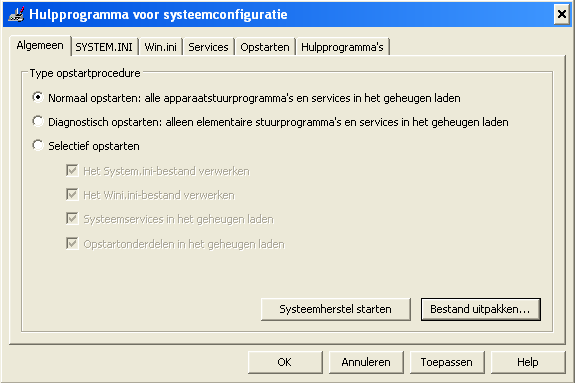575x383 pixels.
Task: Confirm with the OK button
Action: [285, 362]
